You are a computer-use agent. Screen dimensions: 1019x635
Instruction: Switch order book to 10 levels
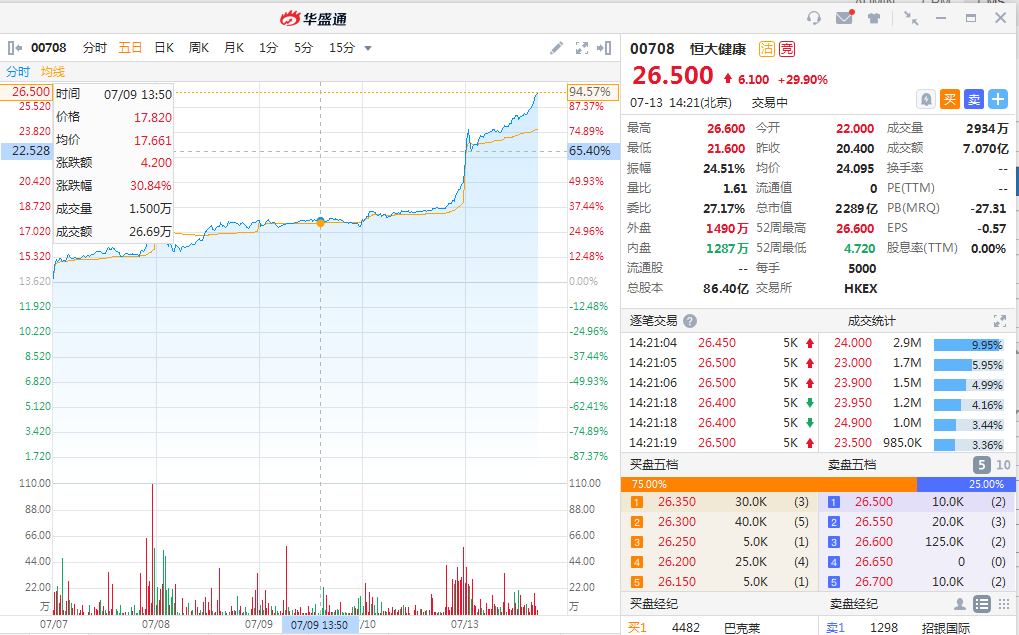(1001, 465)
